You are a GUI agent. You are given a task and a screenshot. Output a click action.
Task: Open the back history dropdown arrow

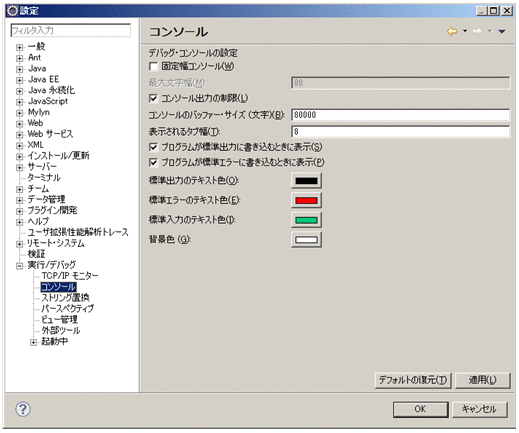[465, 31]
